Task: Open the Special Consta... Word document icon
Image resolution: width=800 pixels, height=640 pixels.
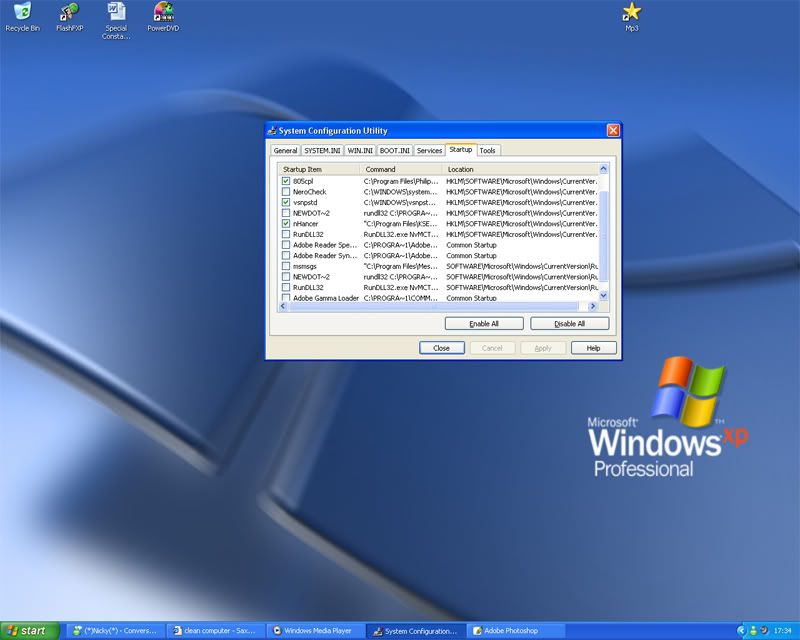Action: coord(116,13)
